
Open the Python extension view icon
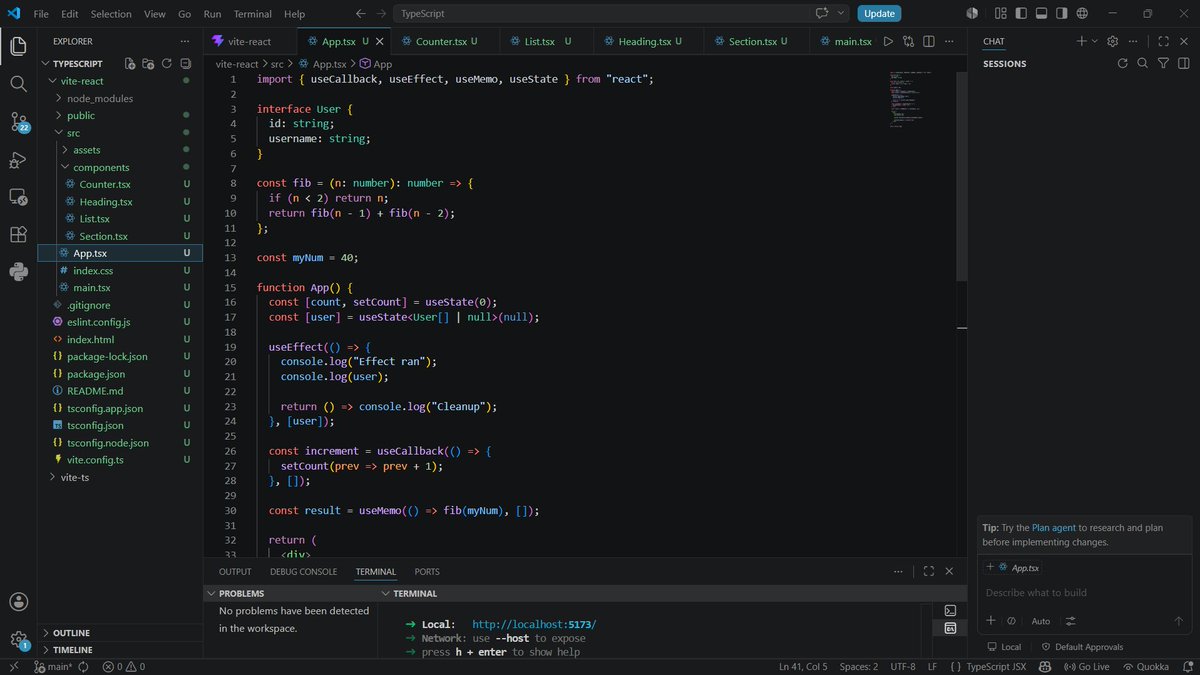[18, 272]
